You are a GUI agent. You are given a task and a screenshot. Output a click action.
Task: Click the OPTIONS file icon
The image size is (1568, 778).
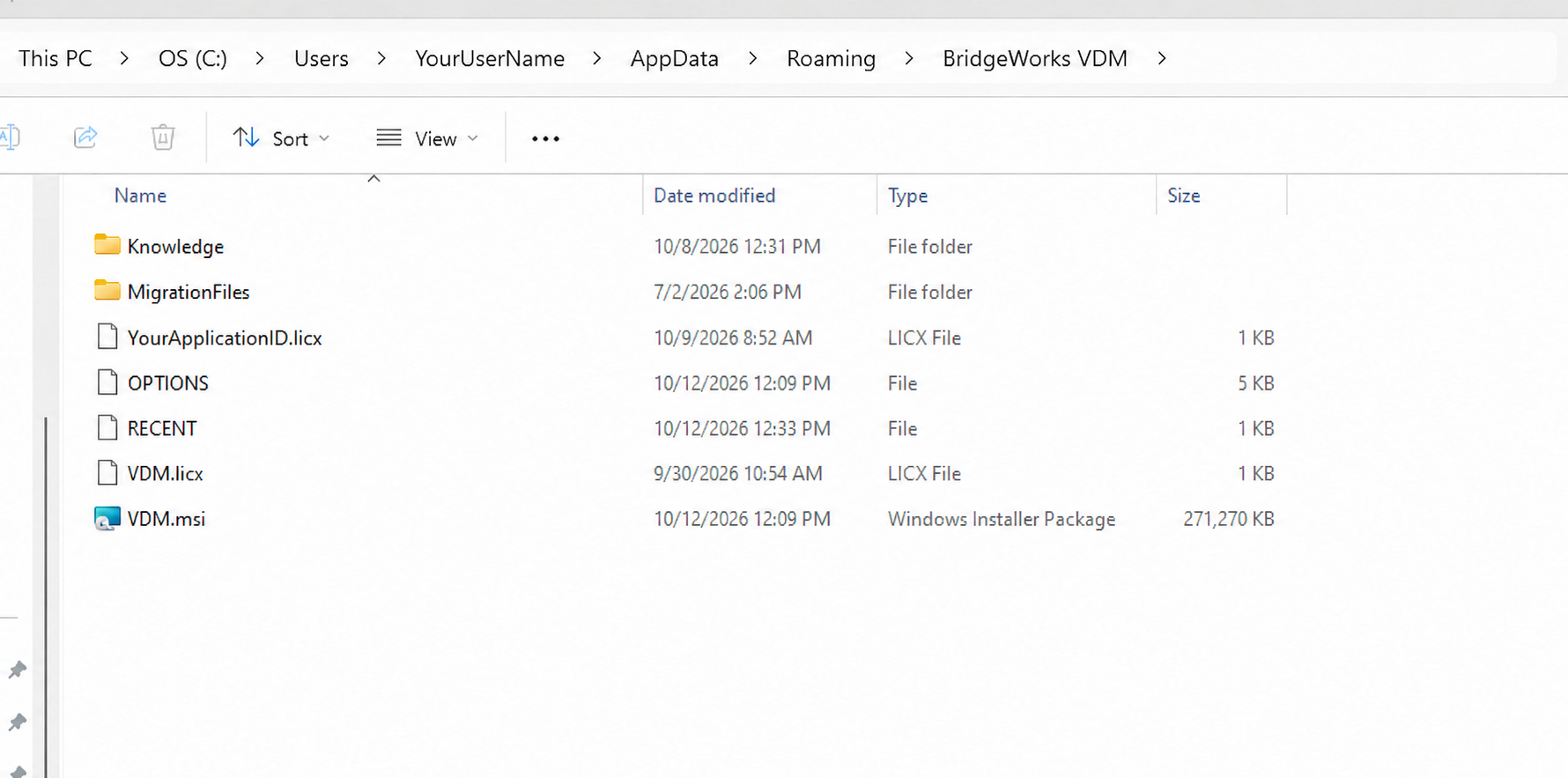(107, 382)
